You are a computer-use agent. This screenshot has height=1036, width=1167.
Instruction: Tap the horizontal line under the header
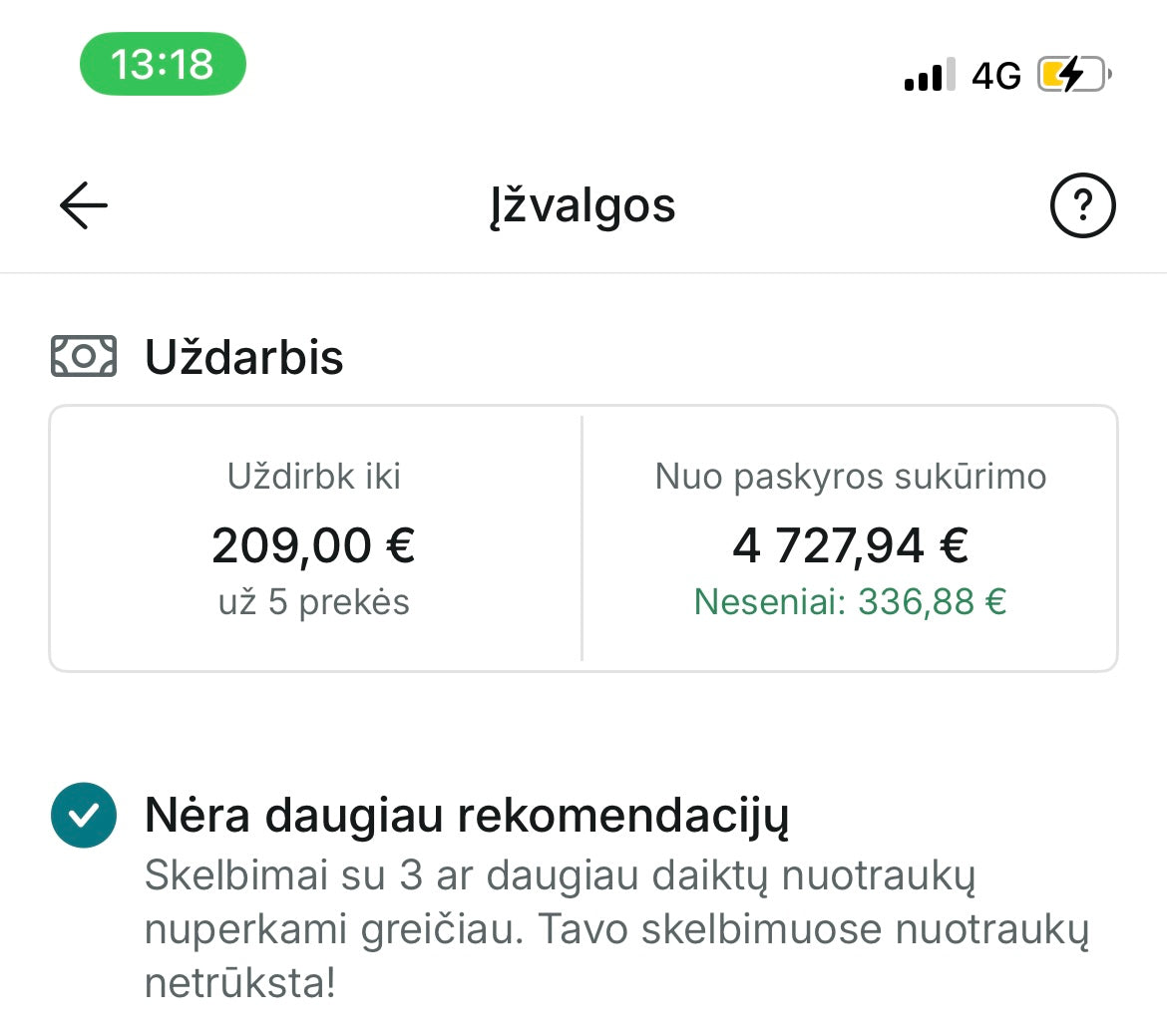pos(583,272)
